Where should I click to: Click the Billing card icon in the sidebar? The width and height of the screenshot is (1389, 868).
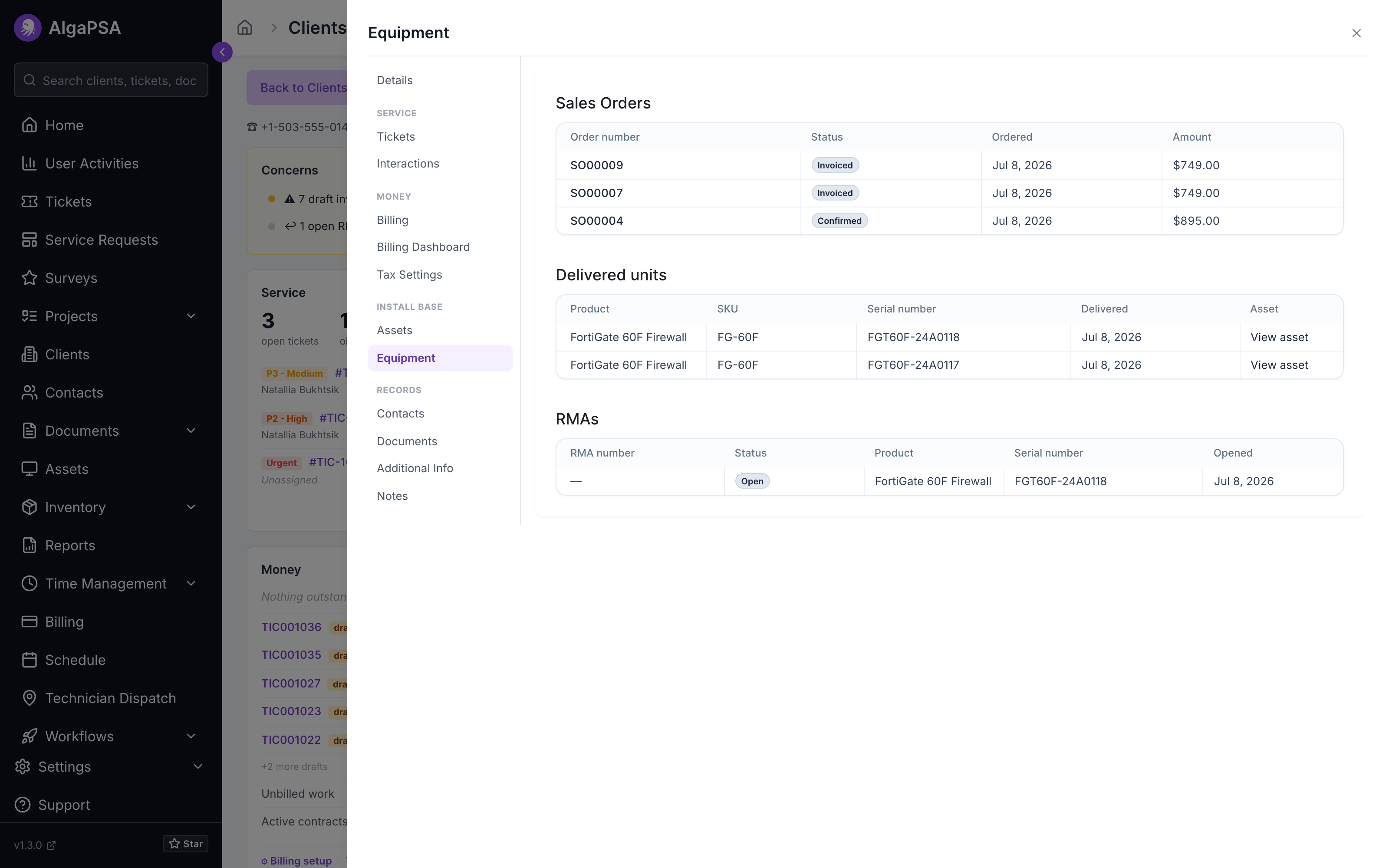29,621
